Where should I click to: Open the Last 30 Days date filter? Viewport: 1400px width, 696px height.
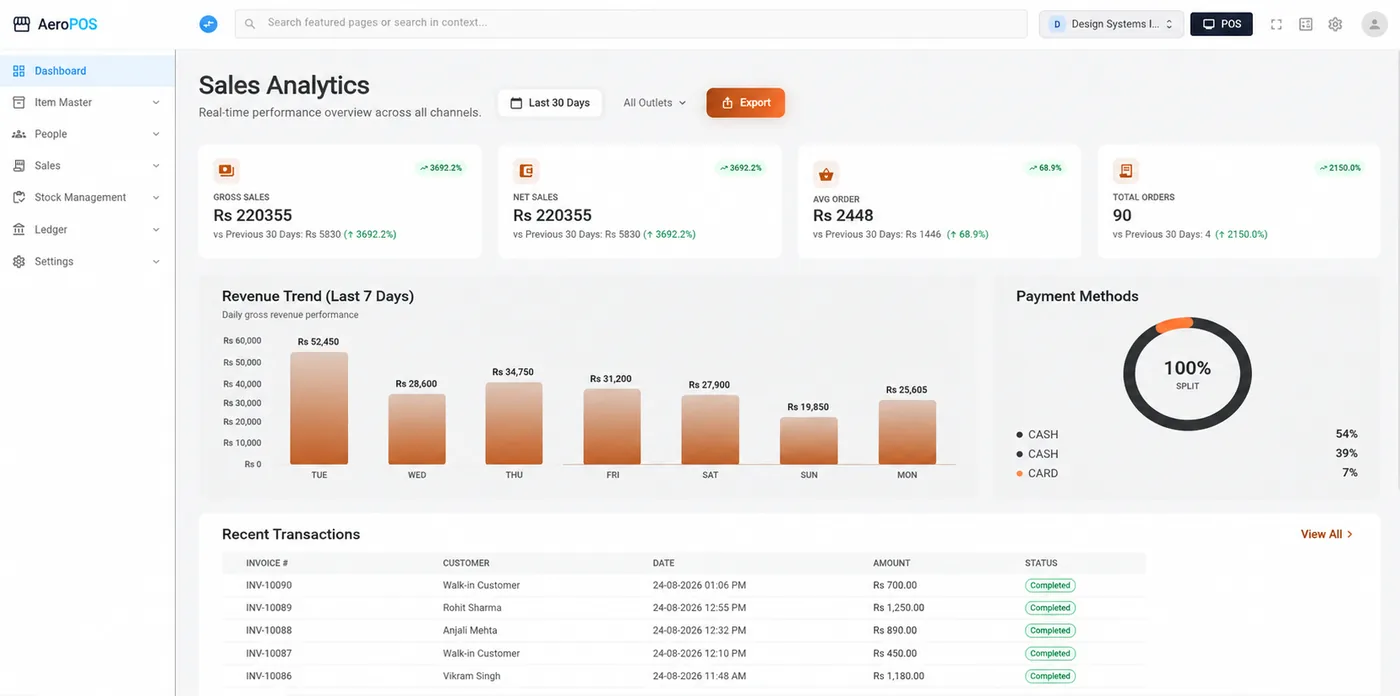[550, 103]
